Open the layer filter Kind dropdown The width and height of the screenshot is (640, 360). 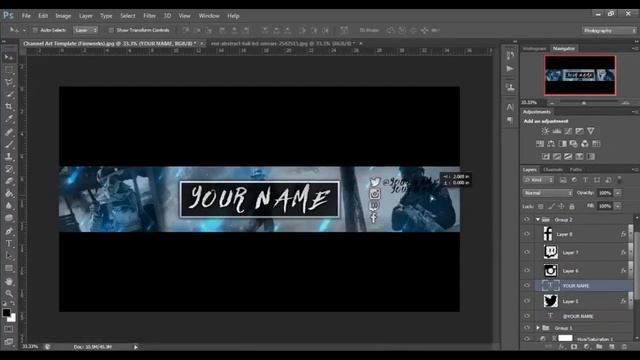(538, 180)
